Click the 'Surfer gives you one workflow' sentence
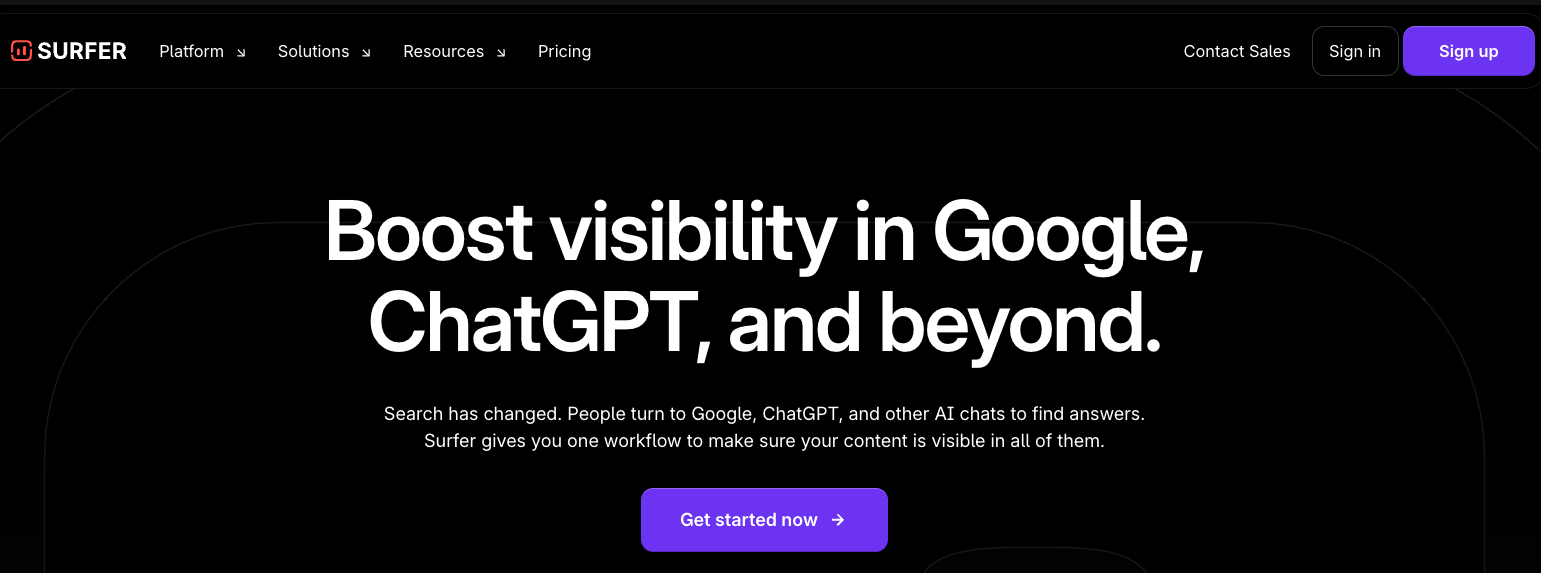 [x=764, y=440]
